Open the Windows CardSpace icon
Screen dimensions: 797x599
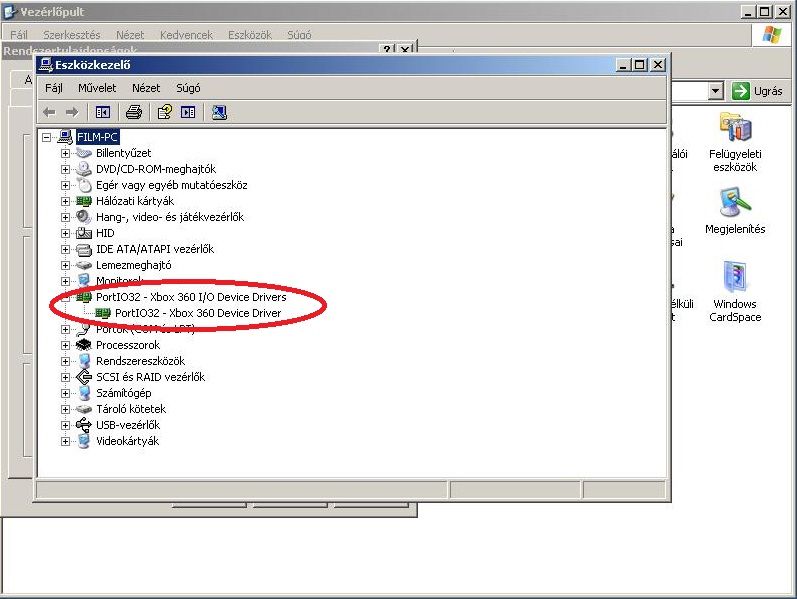(x=735, y=291)
